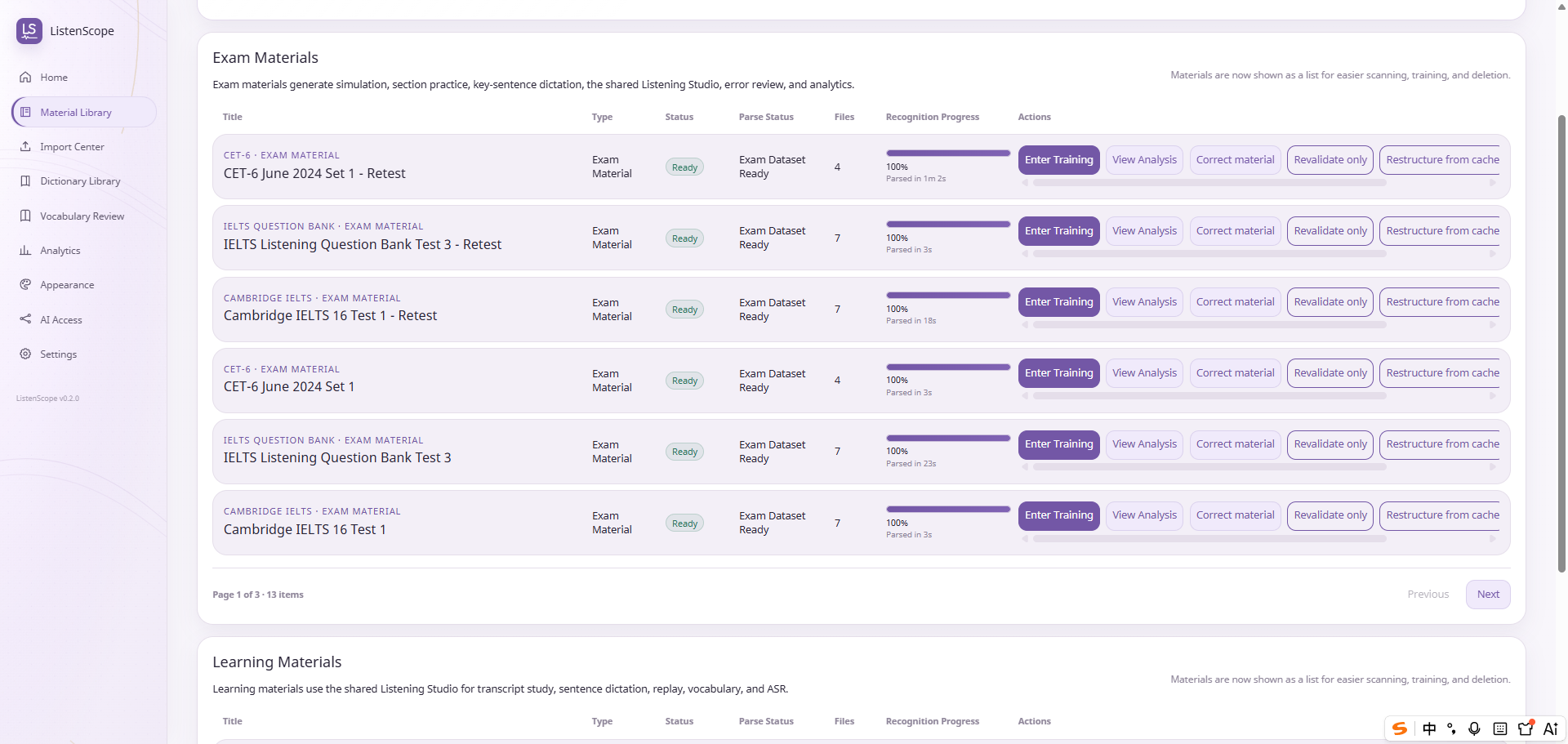Open Appearance palette icon
Screen dimensions: 1568x744
[x=25, y=285]
